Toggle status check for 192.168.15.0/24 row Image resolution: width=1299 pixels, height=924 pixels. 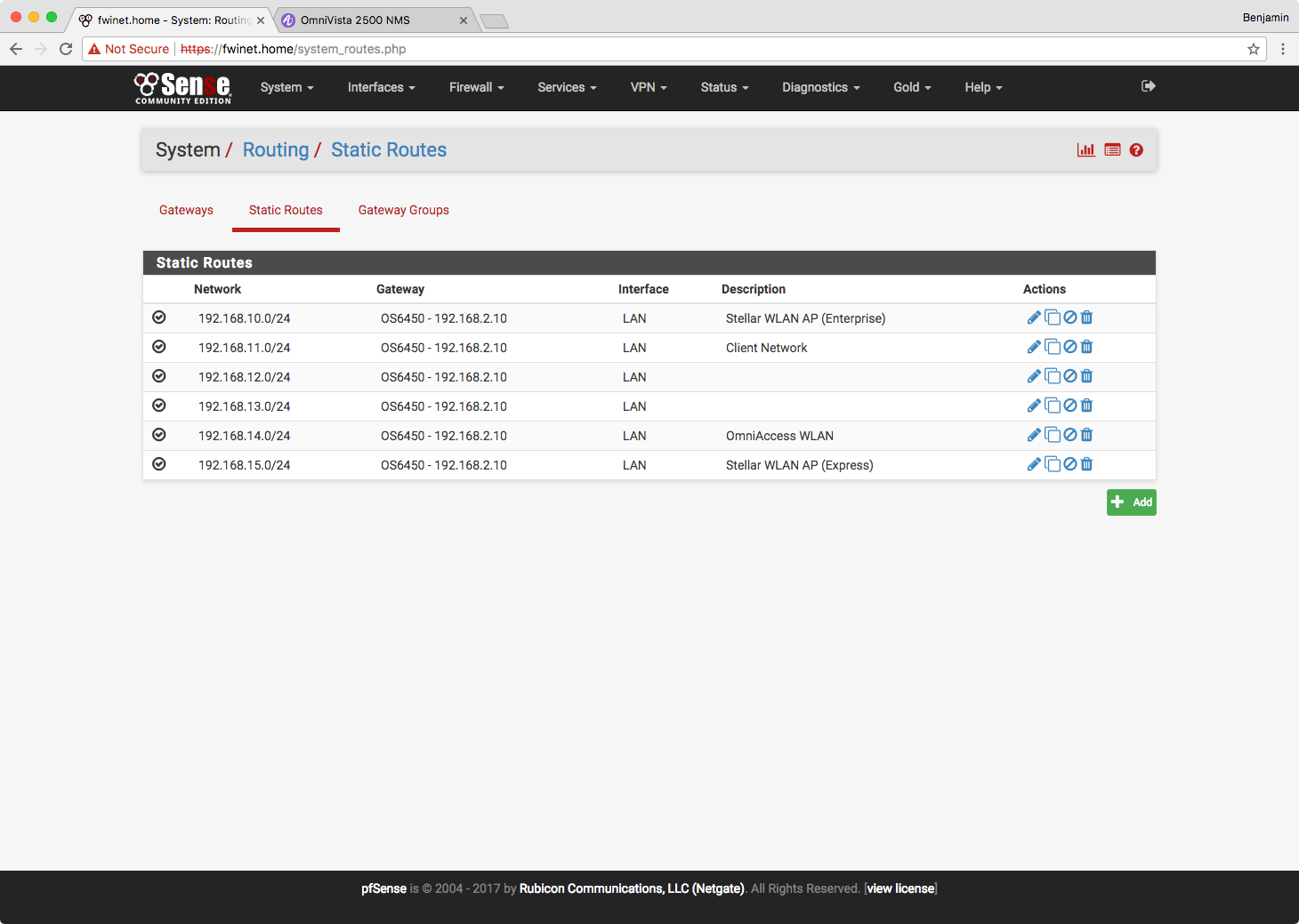pyautogui.click(x=159, y=464)
